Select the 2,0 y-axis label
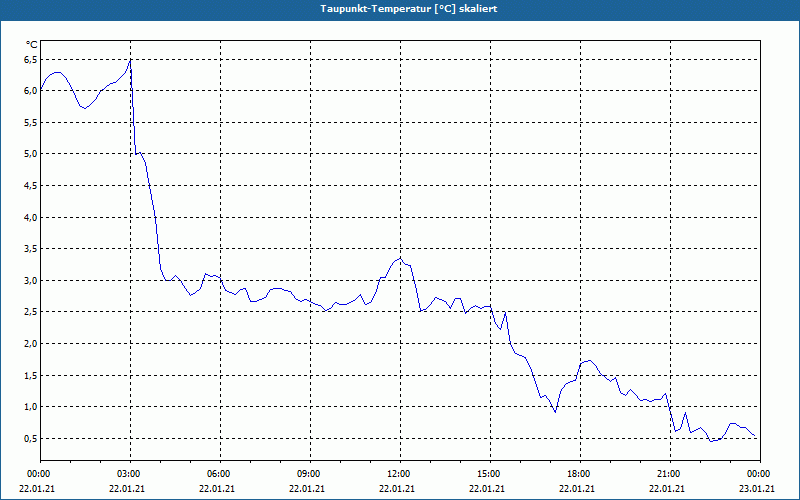 coord(31,343)
